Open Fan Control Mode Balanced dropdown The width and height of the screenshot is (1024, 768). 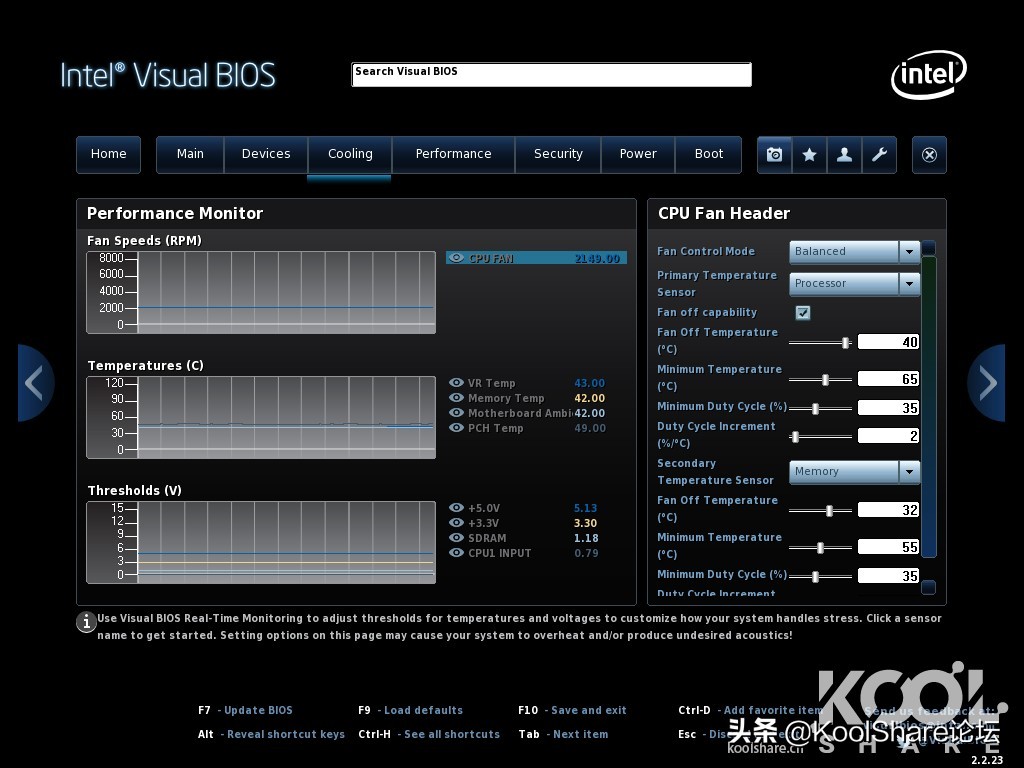(x=855, y=251)
